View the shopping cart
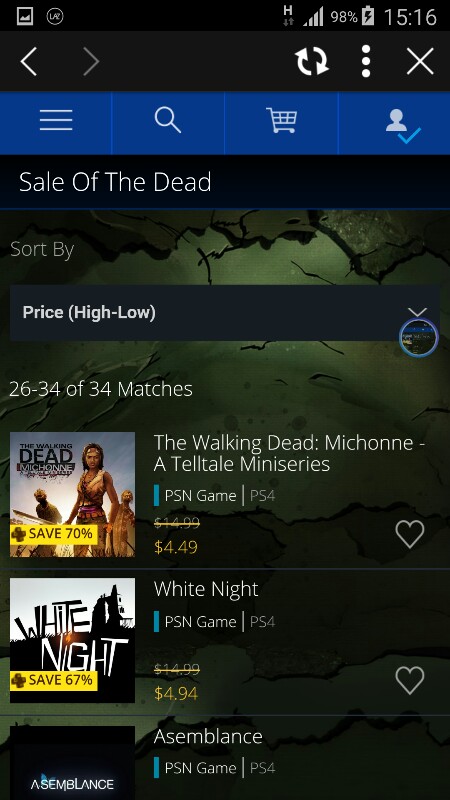The height and width of the screenshot is (800, 450). 281,121
